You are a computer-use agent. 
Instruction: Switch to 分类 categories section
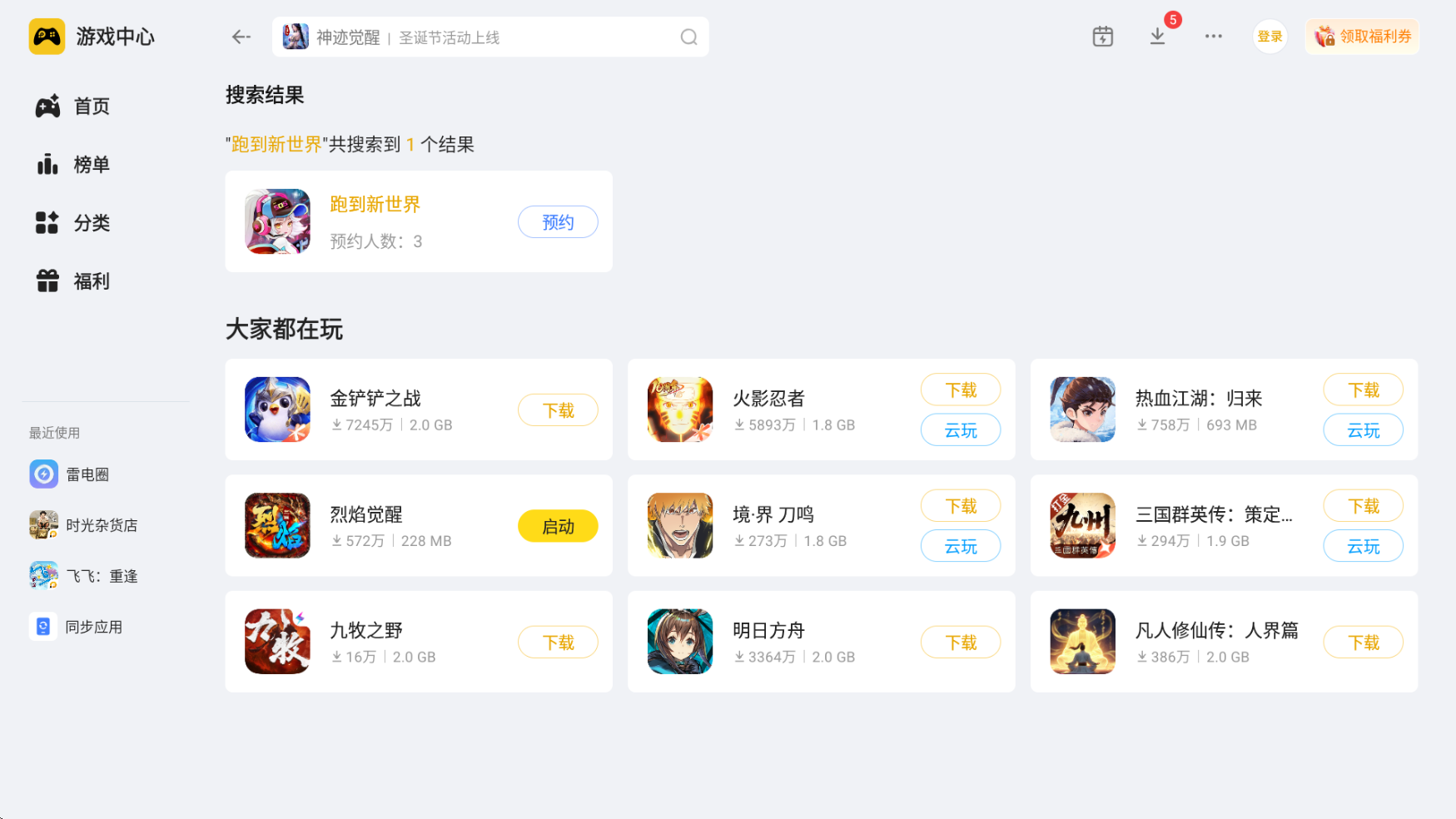(x=73, y=223)
